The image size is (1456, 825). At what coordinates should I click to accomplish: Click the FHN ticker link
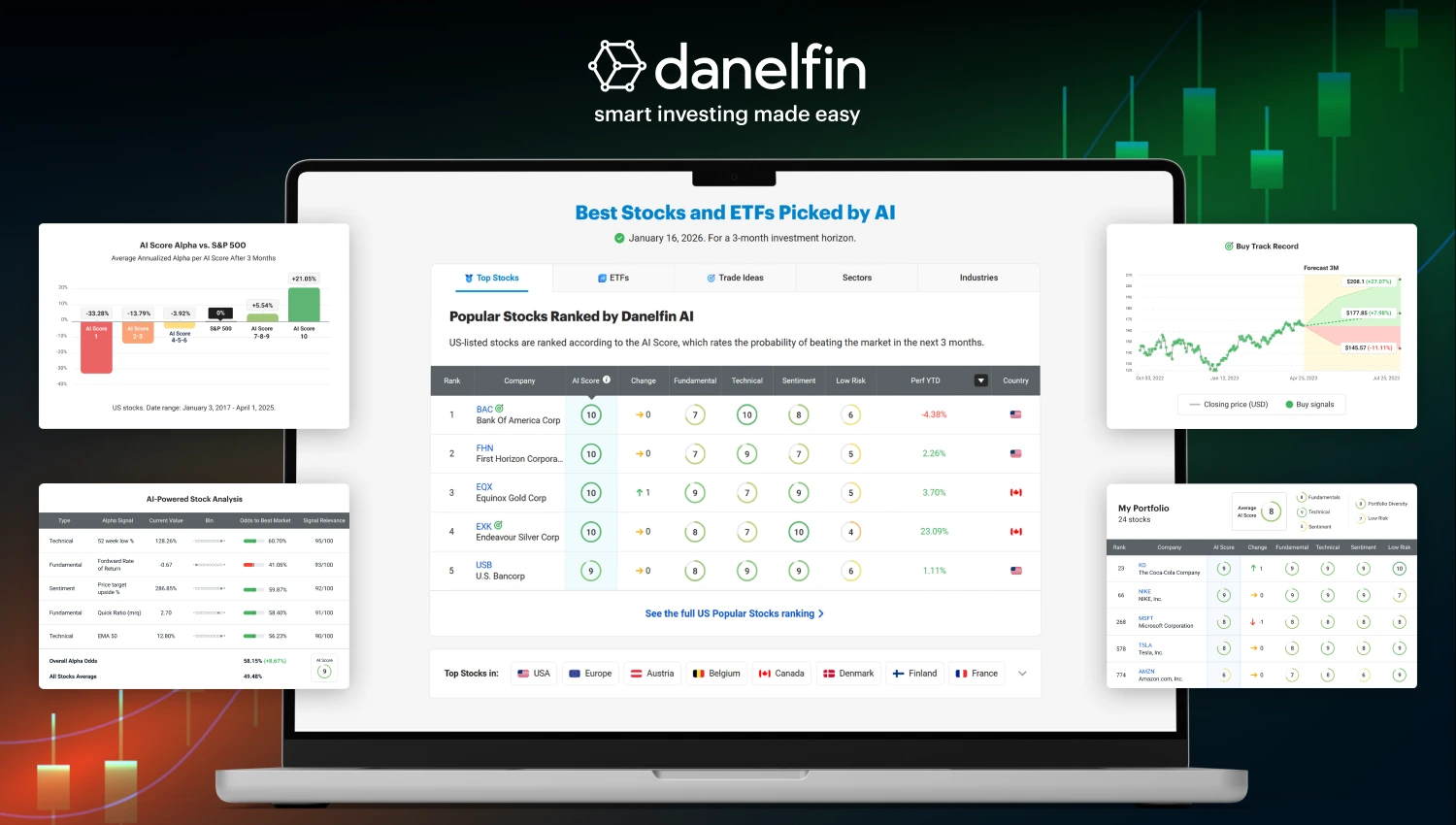484,447
